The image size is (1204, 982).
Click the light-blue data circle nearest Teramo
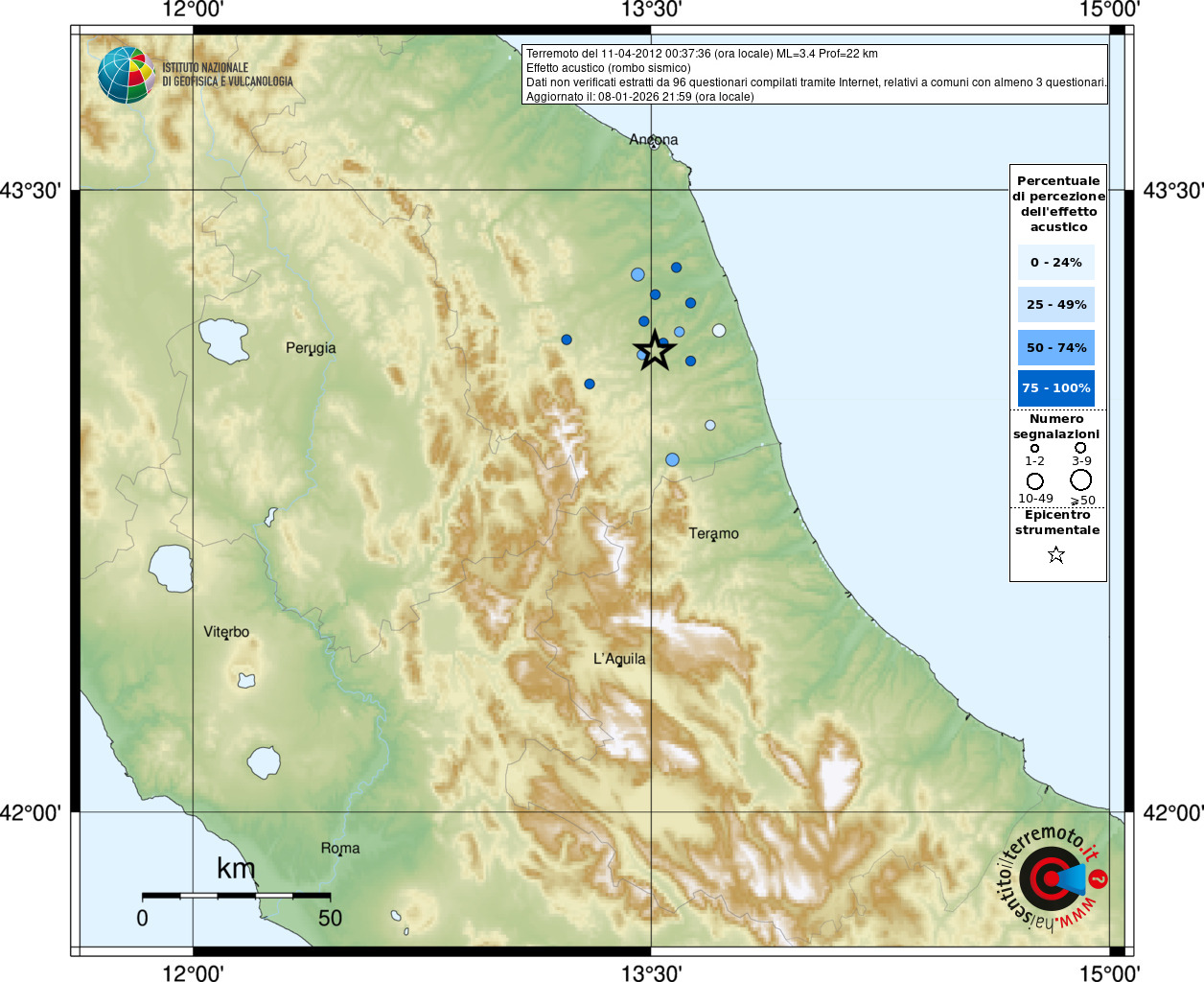click(672, 460)
